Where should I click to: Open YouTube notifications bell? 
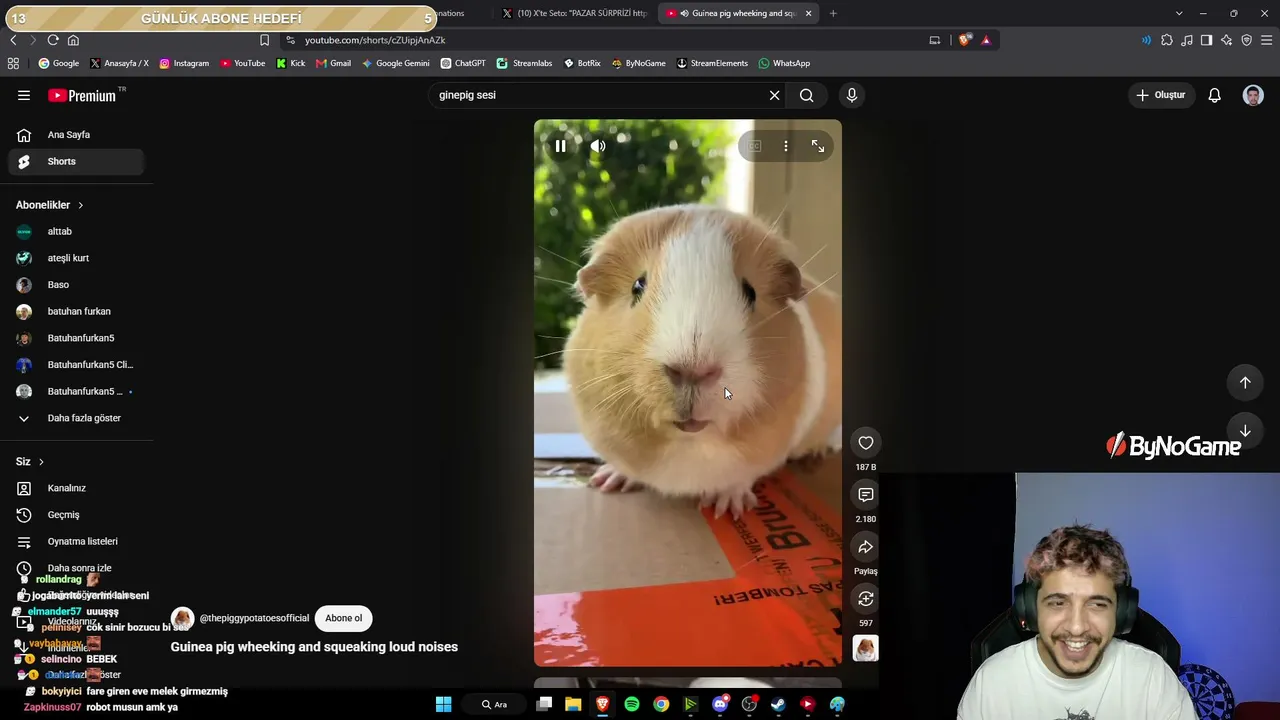point(1214,95)
